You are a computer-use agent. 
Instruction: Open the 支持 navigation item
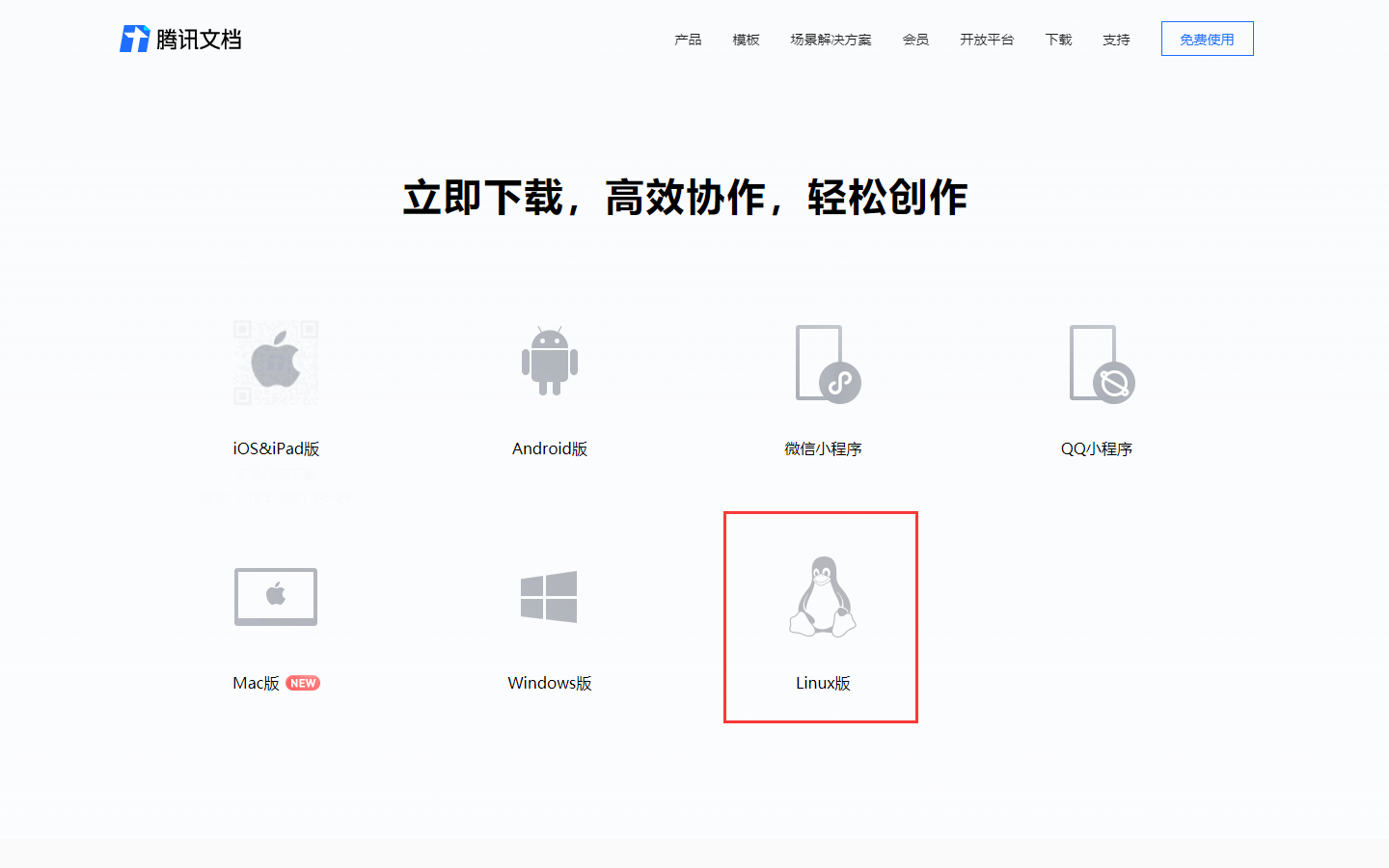pyautogui.click(x=1116, y=40)
